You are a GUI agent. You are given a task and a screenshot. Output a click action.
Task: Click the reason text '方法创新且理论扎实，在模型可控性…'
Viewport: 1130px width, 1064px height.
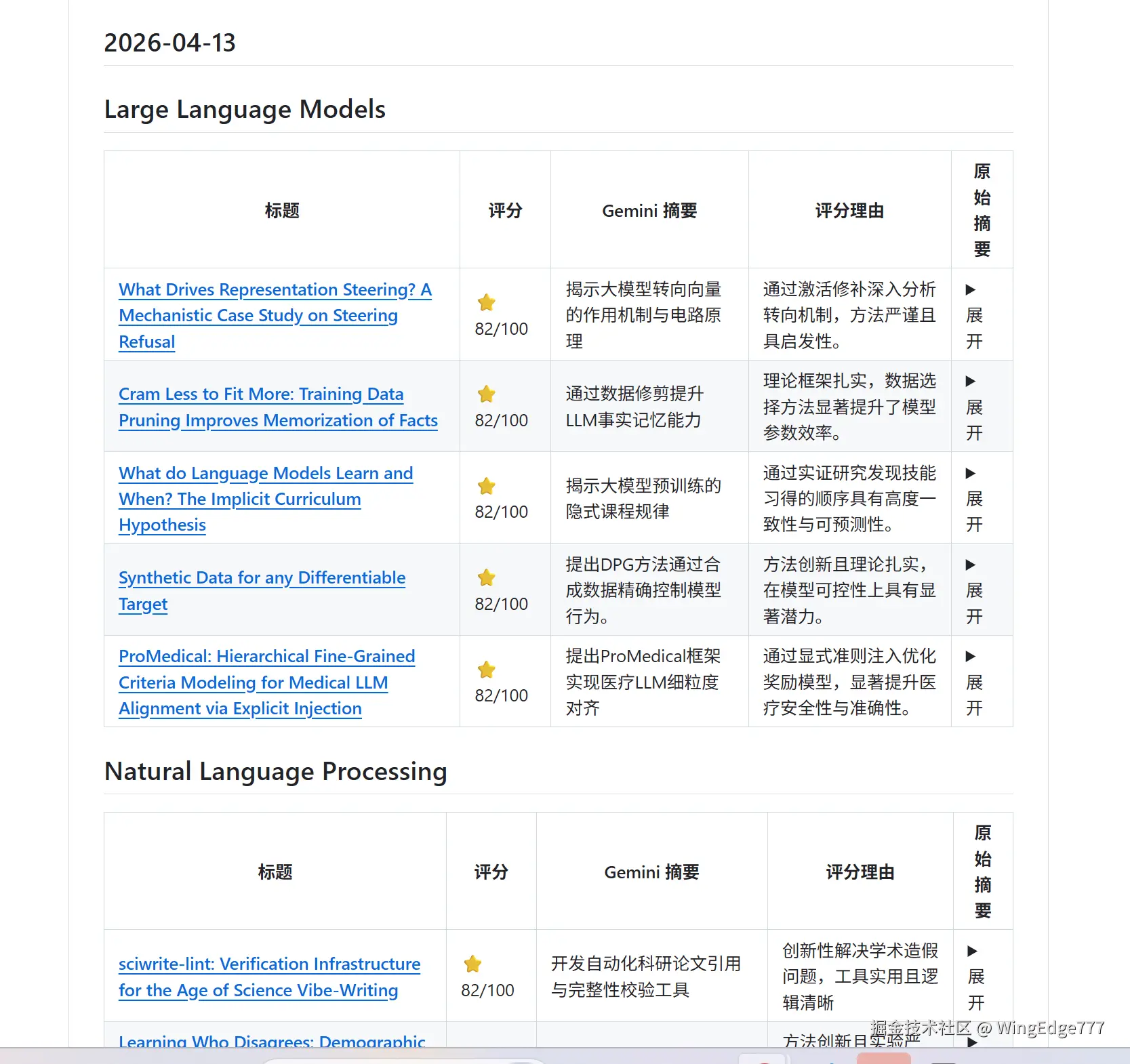pos(850,590)
